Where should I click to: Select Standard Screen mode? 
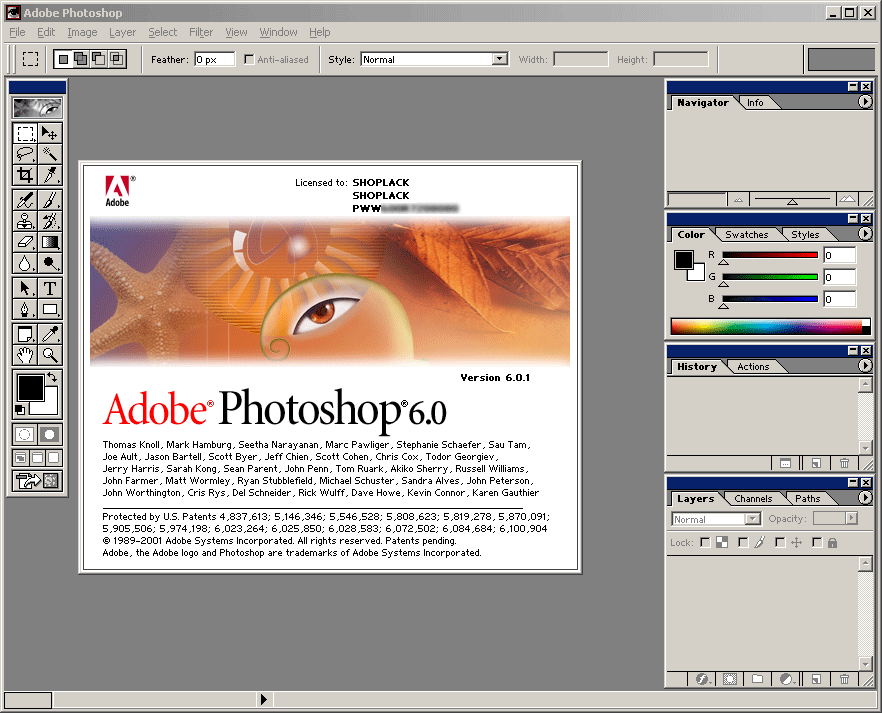(21, 458)
